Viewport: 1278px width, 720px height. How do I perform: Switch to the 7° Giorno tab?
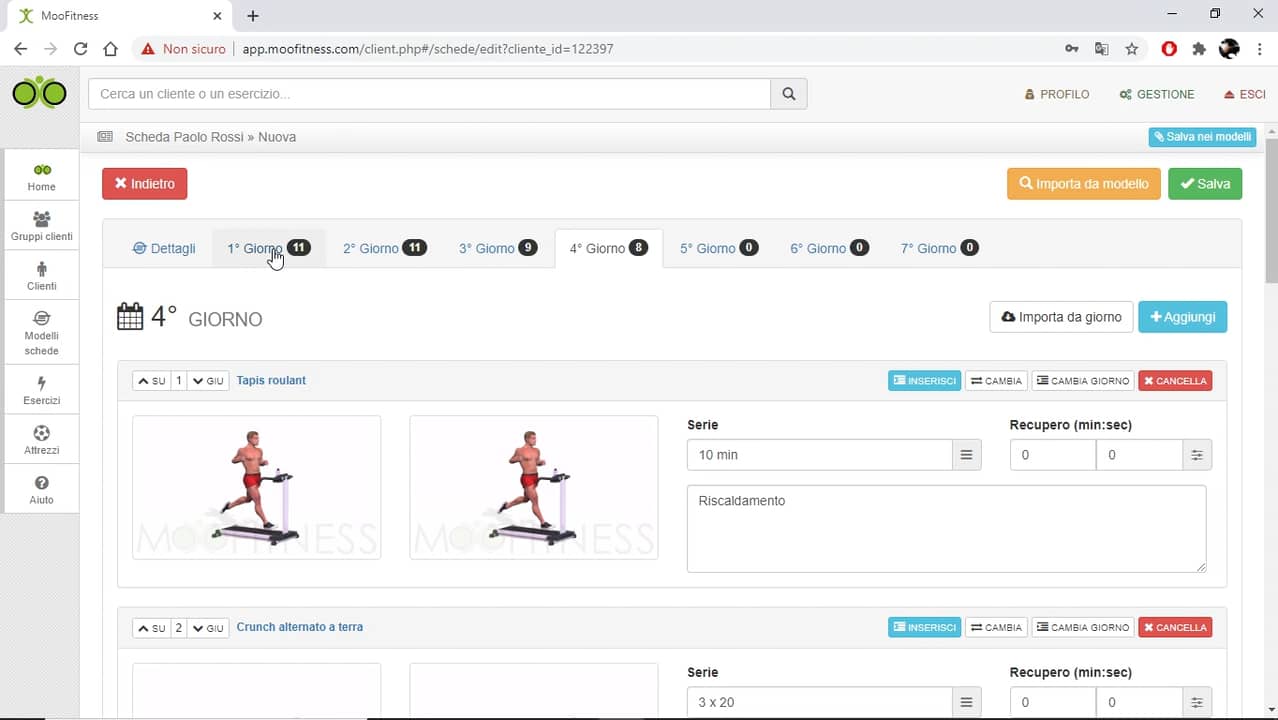tap(940, 248)
